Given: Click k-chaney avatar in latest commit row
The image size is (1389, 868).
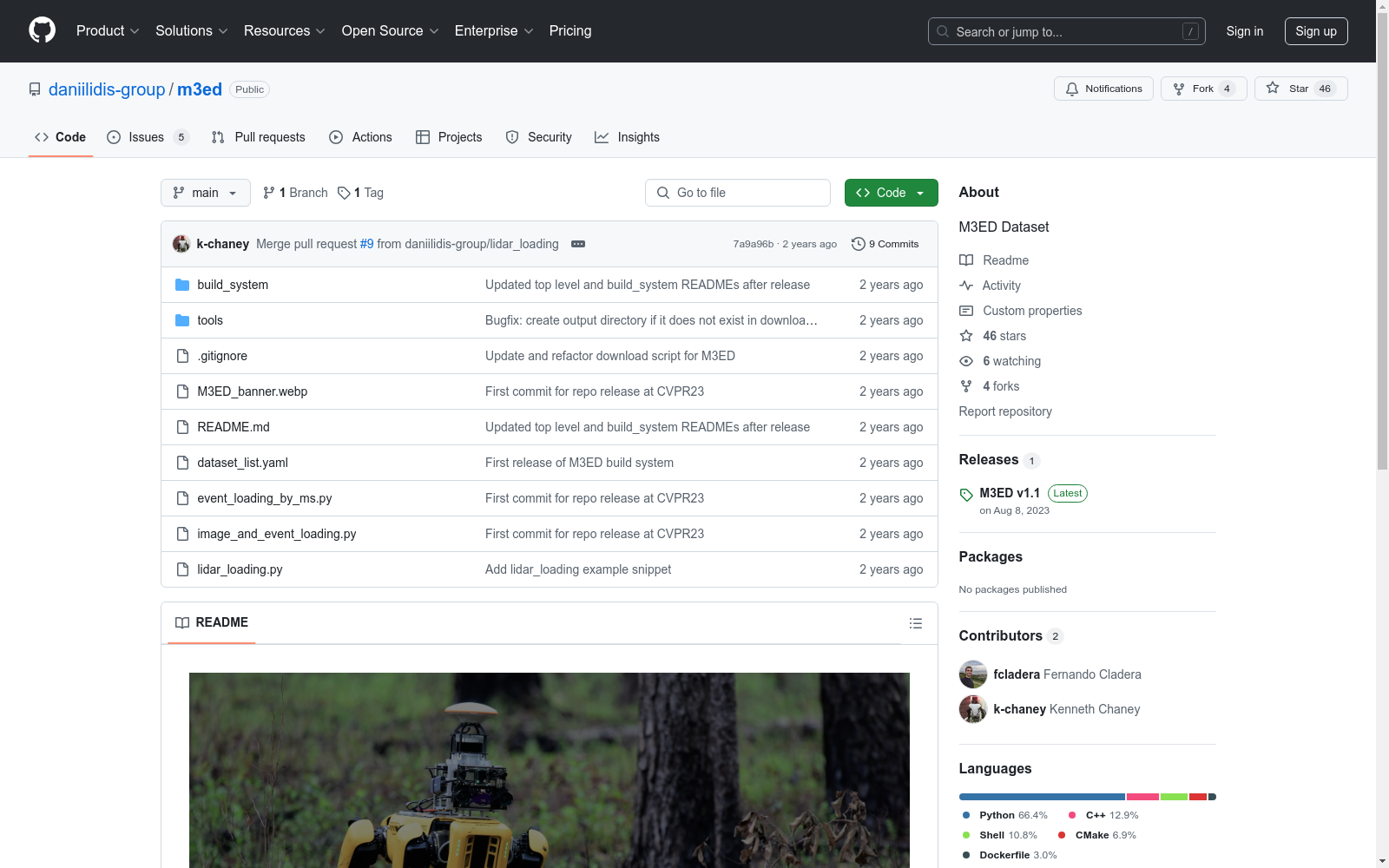Looking at the screenshot, I should 181,244.
